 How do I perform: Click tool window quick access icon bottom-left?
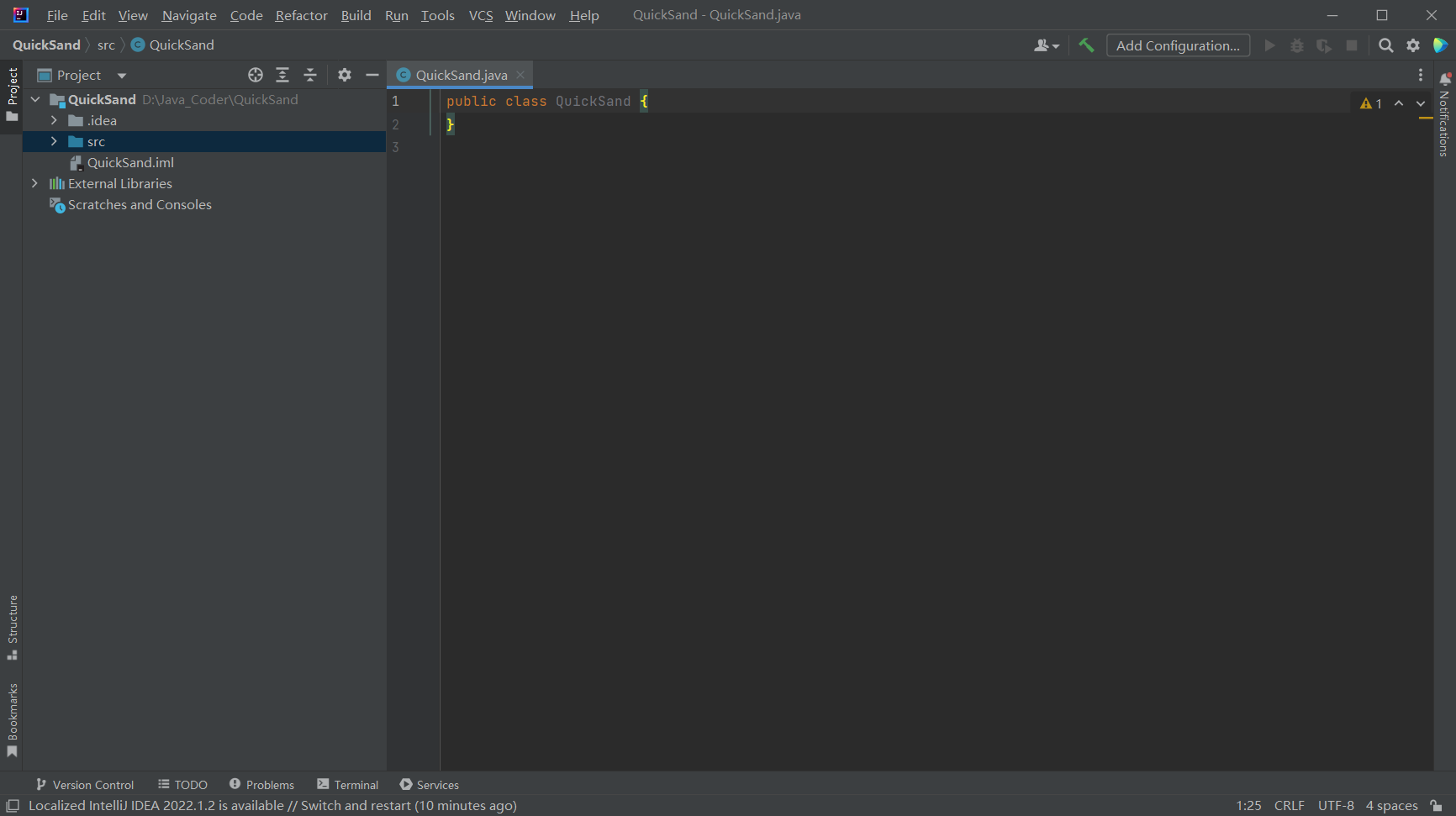pos(13,806)
